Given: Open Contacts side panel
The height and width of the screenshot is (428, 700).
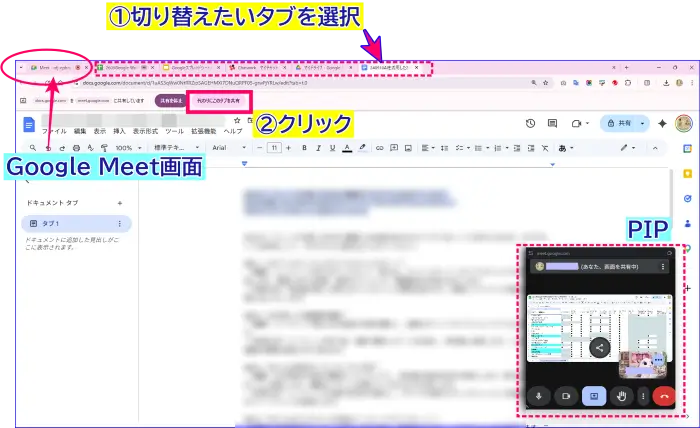Looking at the screenshot, I should pos(688,224).
